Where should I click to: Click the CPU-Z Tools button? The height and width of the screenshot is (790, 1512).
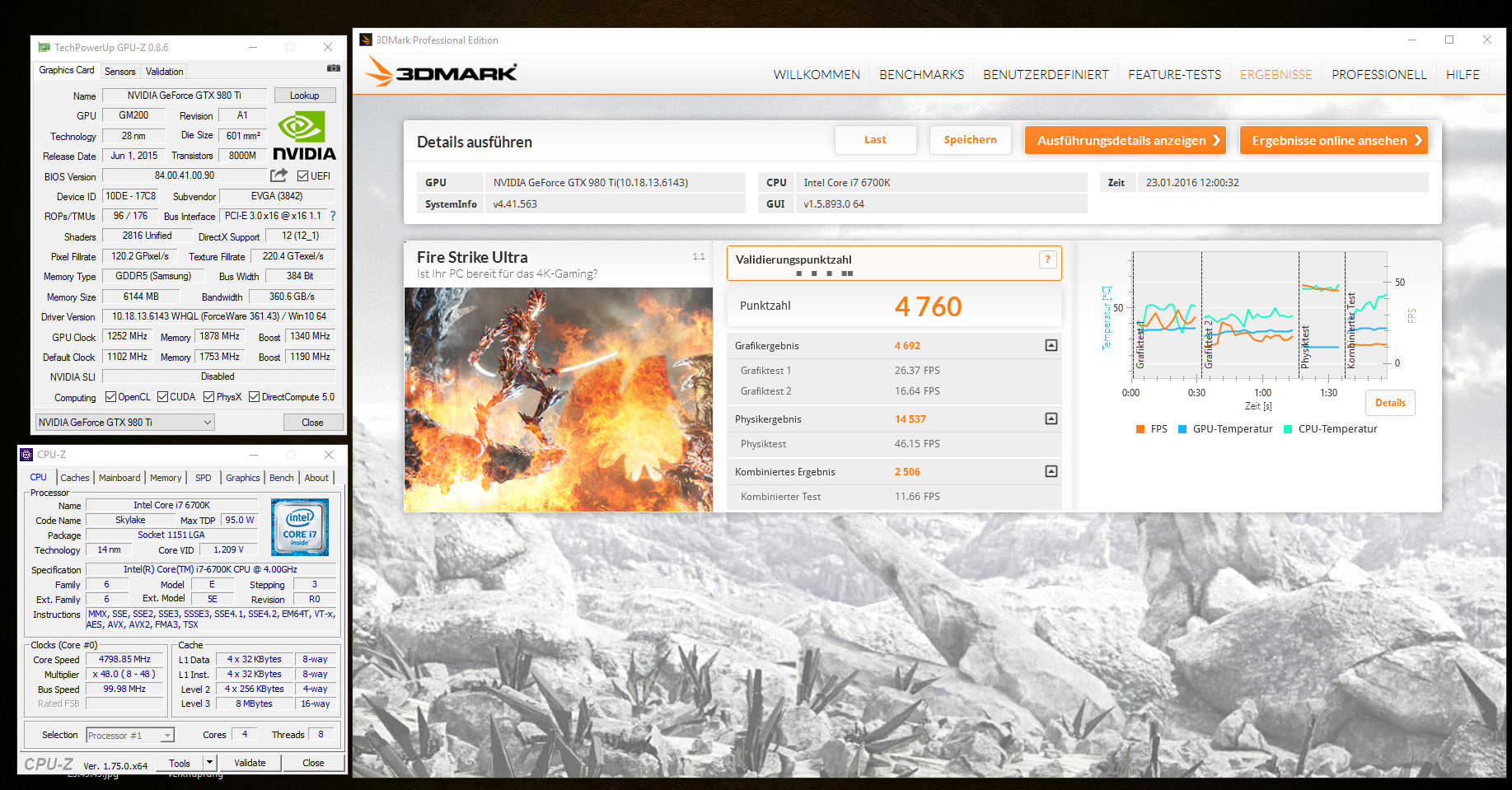point(180,763)
